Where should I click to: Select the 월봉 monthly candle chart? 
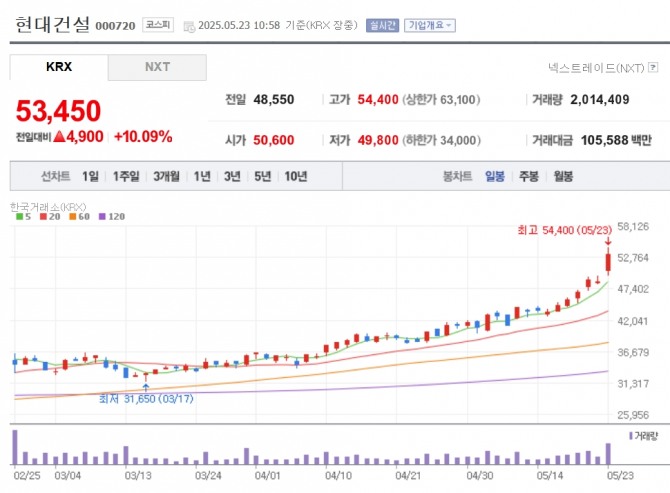pyautogui.click(x=562, y=176)
